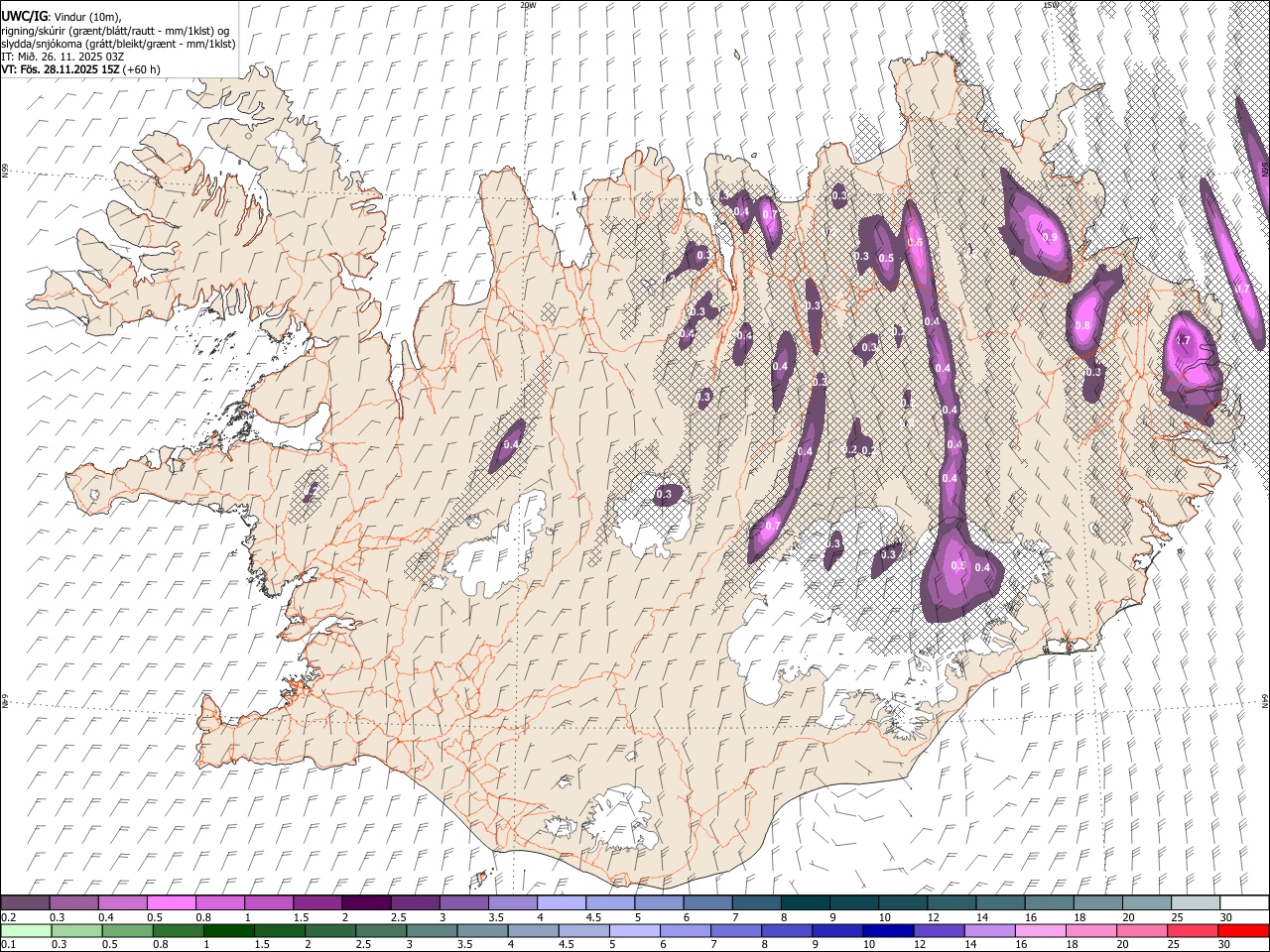Viewport: 1270px width, 952px height.
Task: Click the white swatch labeled 30 in upper legend
Action: (1243, 902)
